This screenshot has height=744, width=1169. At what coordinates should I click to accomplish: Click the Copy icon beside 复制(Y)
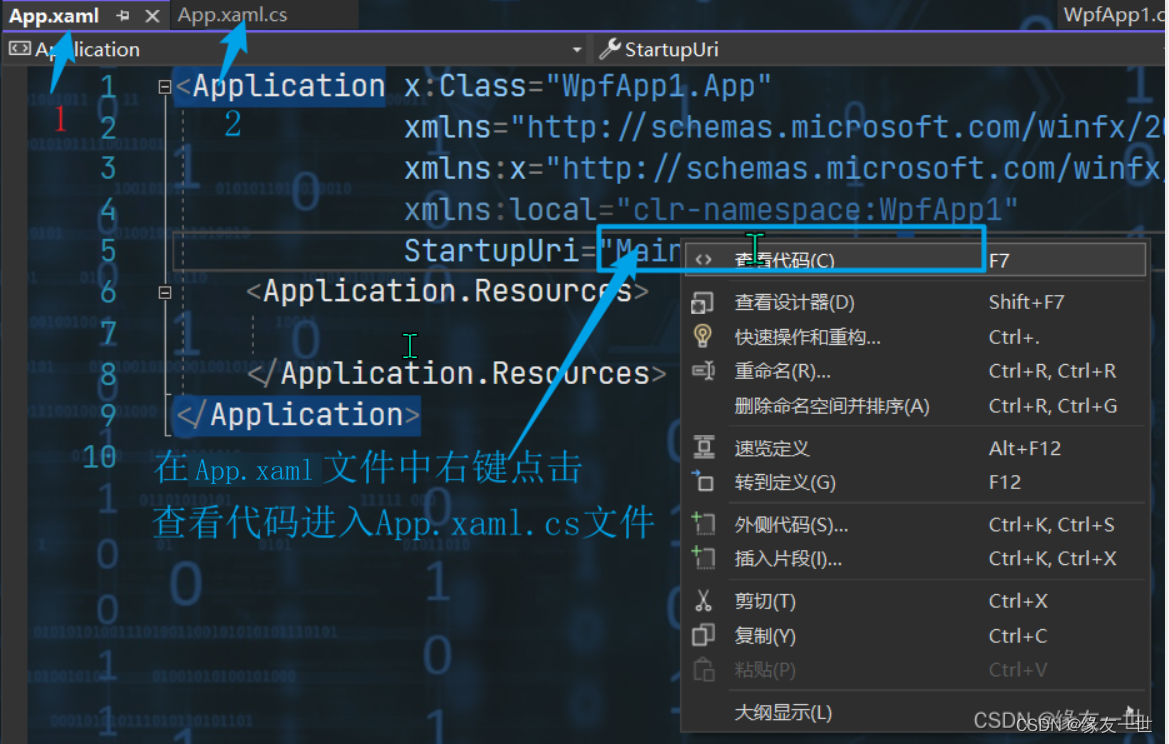tap(703, 636)
